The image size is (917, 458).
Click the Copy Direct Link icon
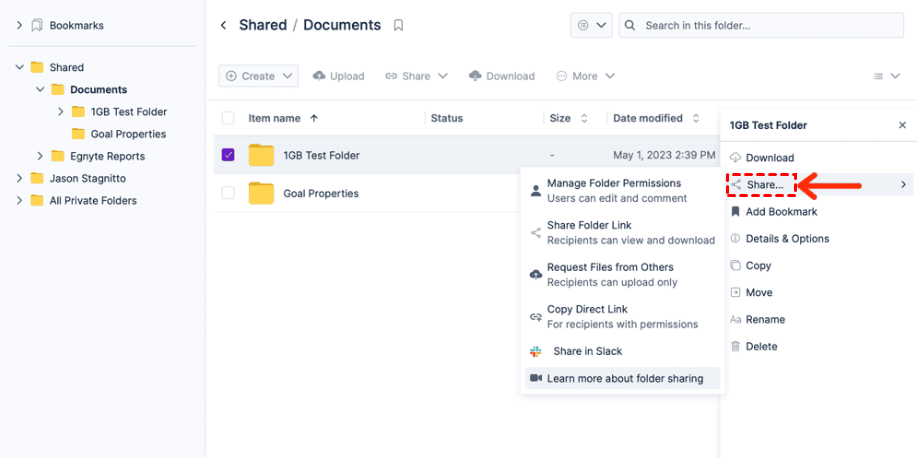click(536, 316)
